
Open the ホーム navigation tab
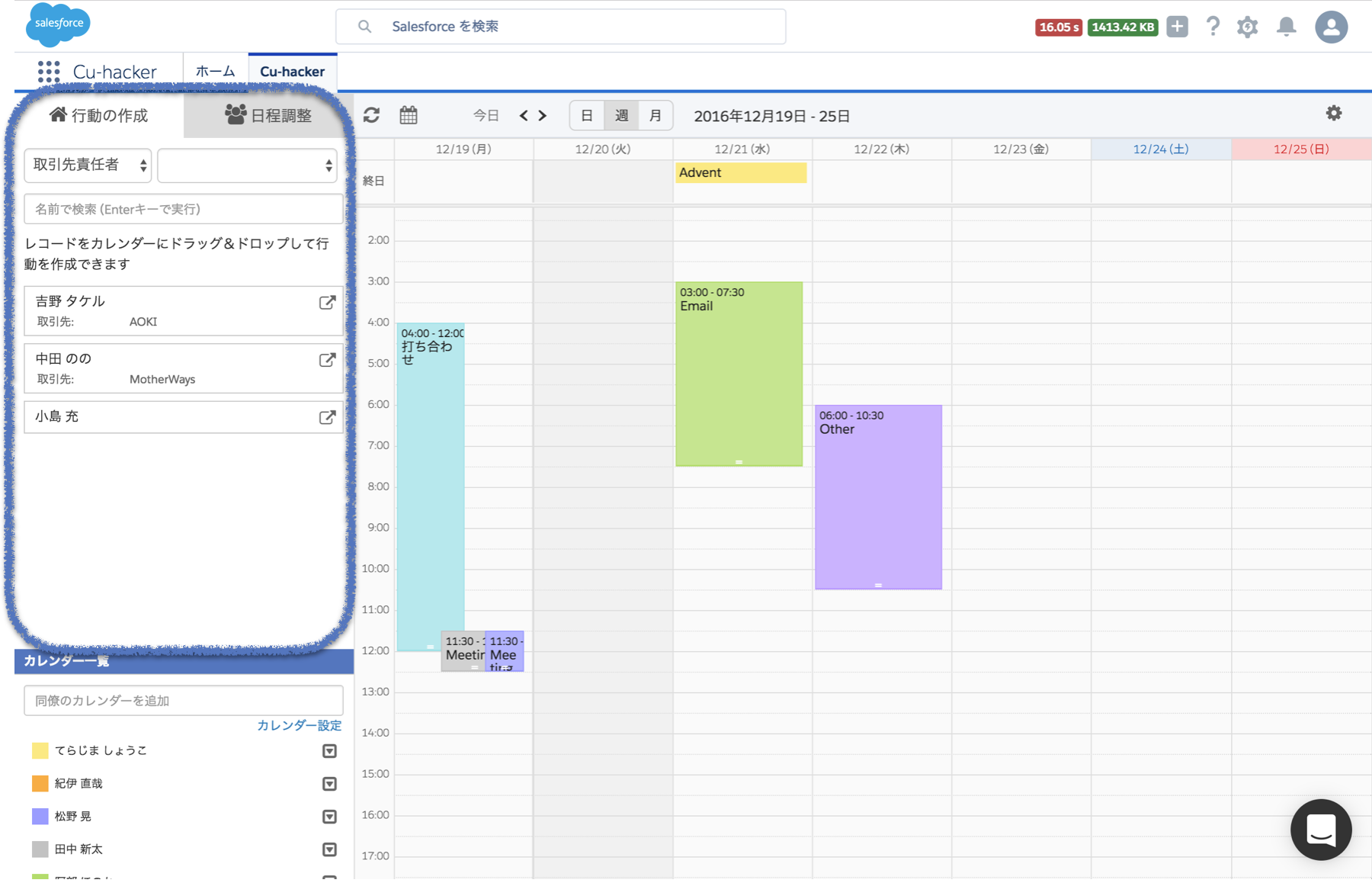coord(216,72)
